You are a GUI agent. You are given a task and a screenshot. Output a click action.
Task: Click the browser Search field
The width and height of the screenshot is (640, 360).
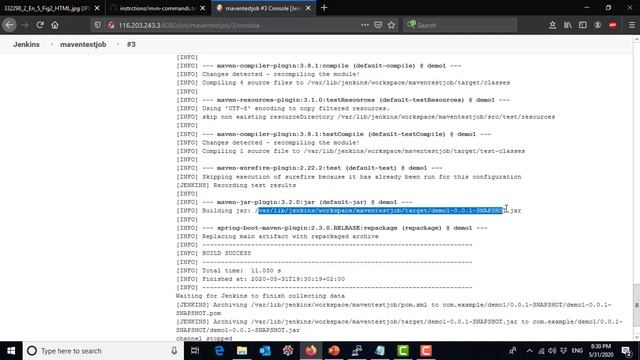pyautogui.click(x=460, y=25)
